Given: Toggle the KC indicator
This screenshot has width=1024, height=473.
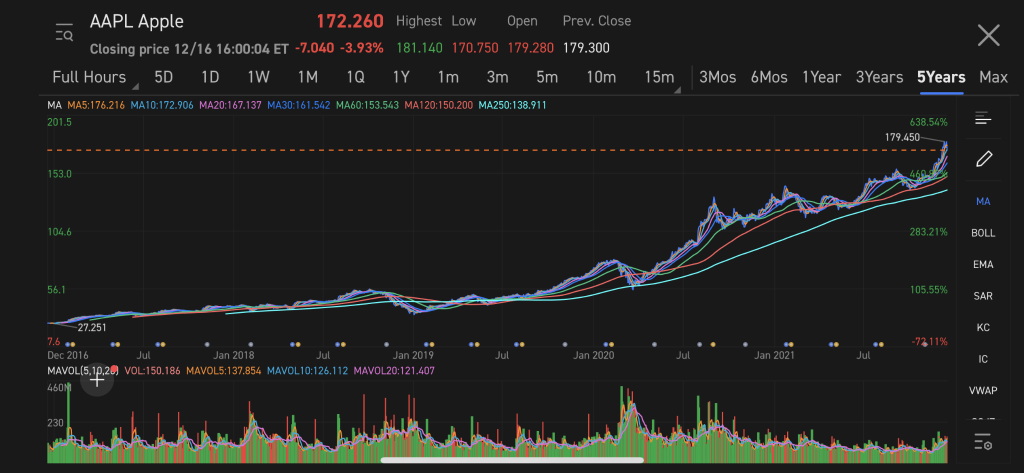Looking at the screenshot, I should 983,327.
